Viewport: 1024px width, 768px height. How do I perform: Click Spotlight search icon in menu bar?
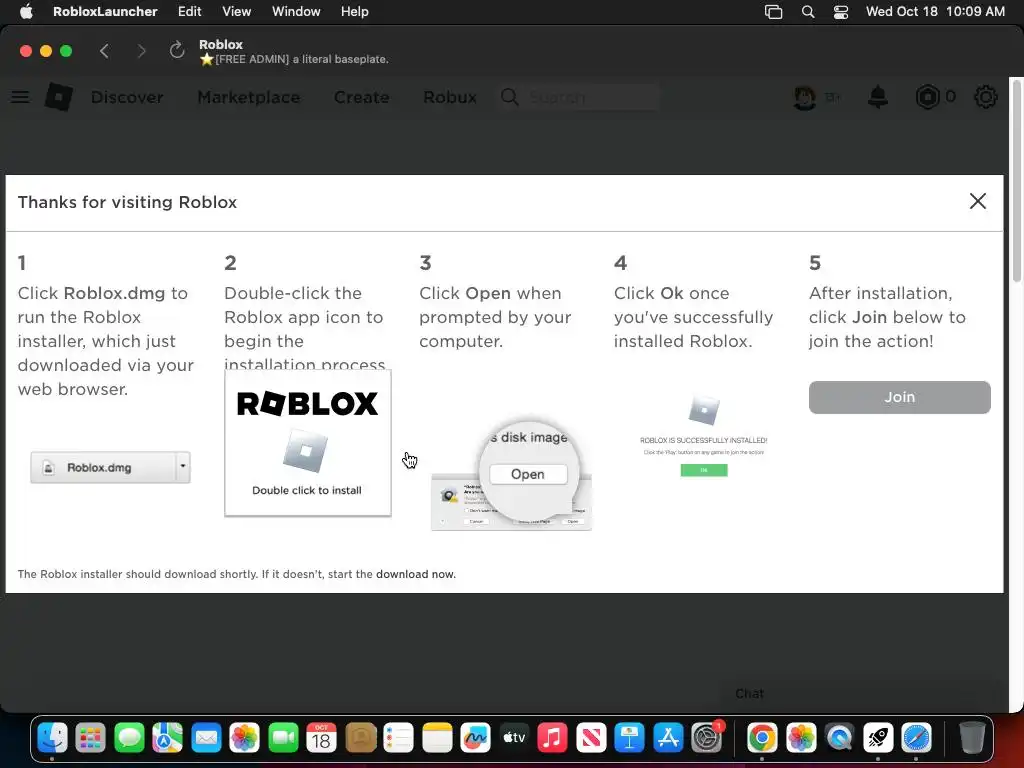pos(808,12)
